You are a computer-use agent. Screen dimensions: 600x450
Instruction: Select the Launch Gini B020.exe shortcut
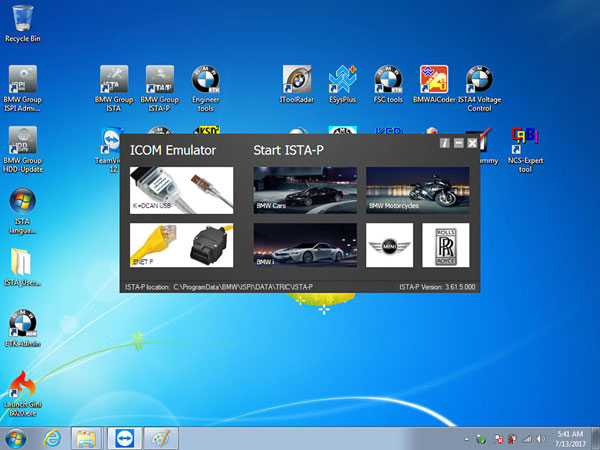click(23, 394)
